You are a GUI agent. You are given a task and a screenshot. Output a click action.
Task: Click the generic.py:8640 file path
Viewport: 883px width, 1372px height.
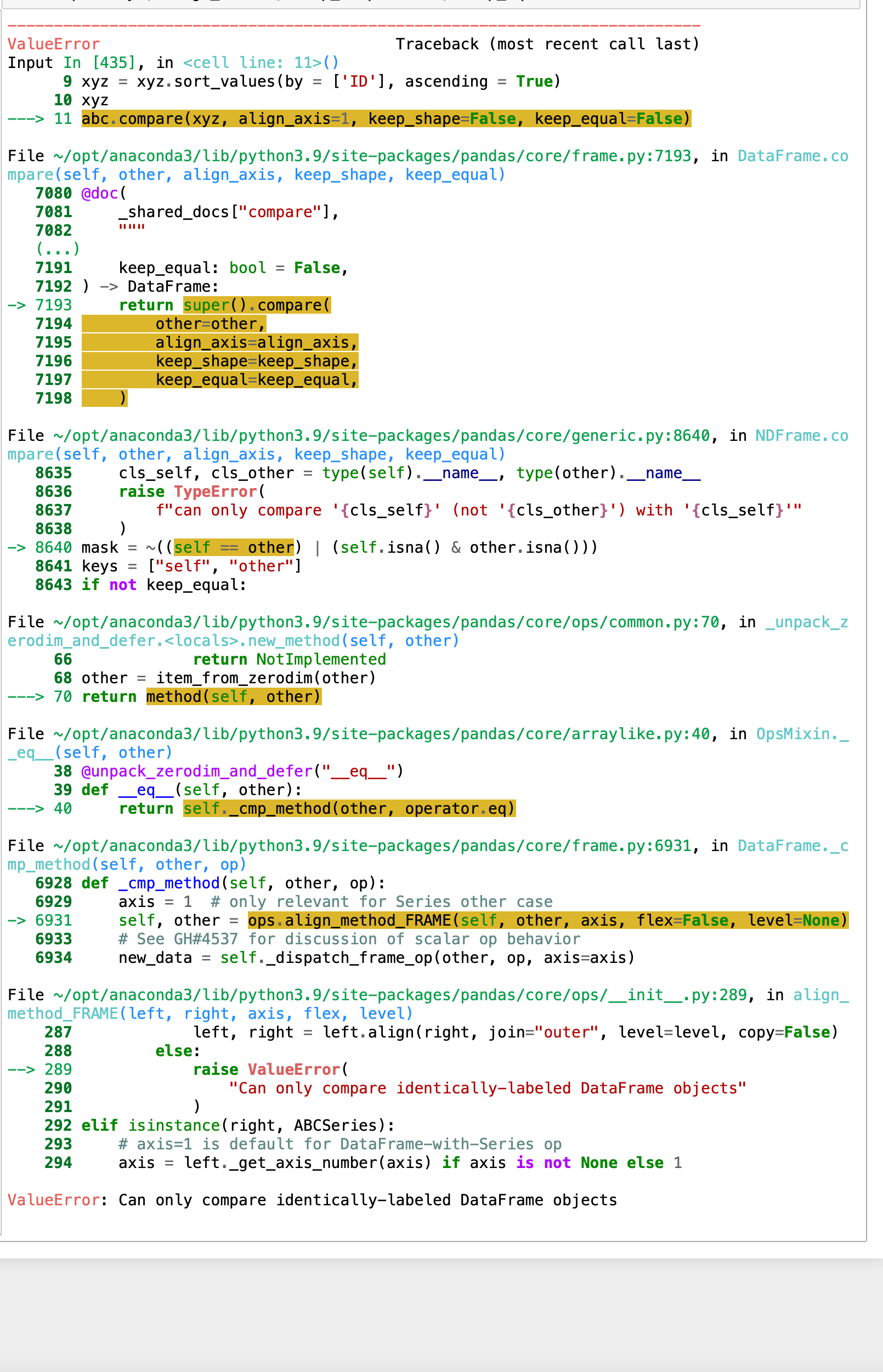pyautogui.click(x=382, y=436)
